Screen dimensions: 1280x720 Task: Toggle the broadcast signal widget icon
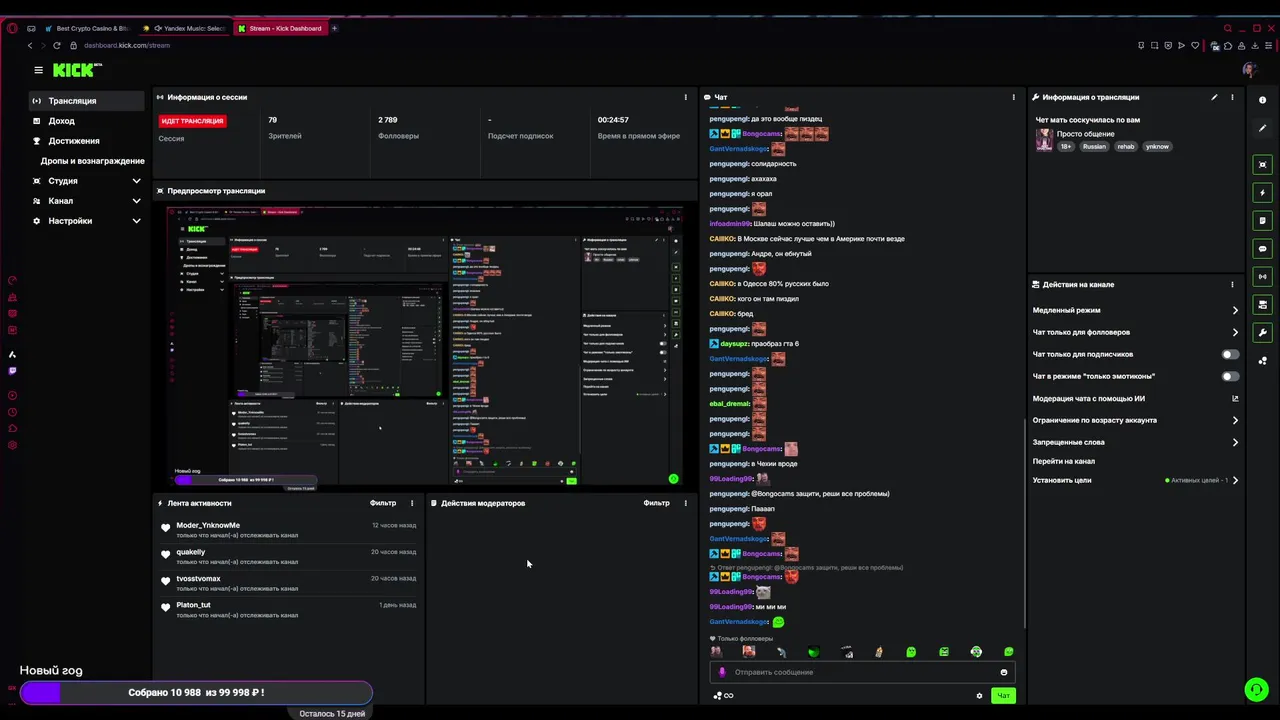[1262, 277]
